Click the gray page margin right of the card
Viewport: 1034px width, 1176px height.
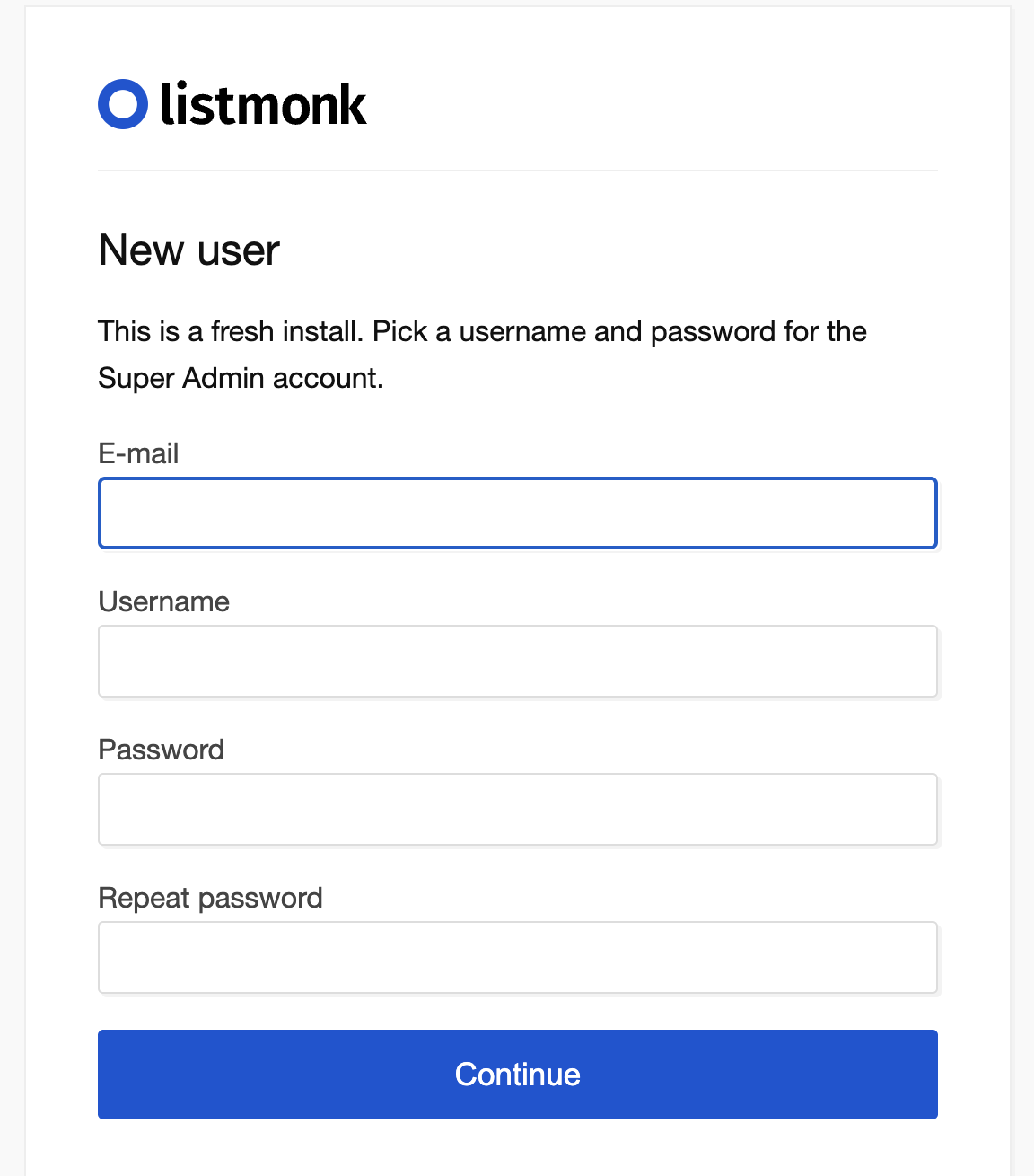tap(1022, 584)
